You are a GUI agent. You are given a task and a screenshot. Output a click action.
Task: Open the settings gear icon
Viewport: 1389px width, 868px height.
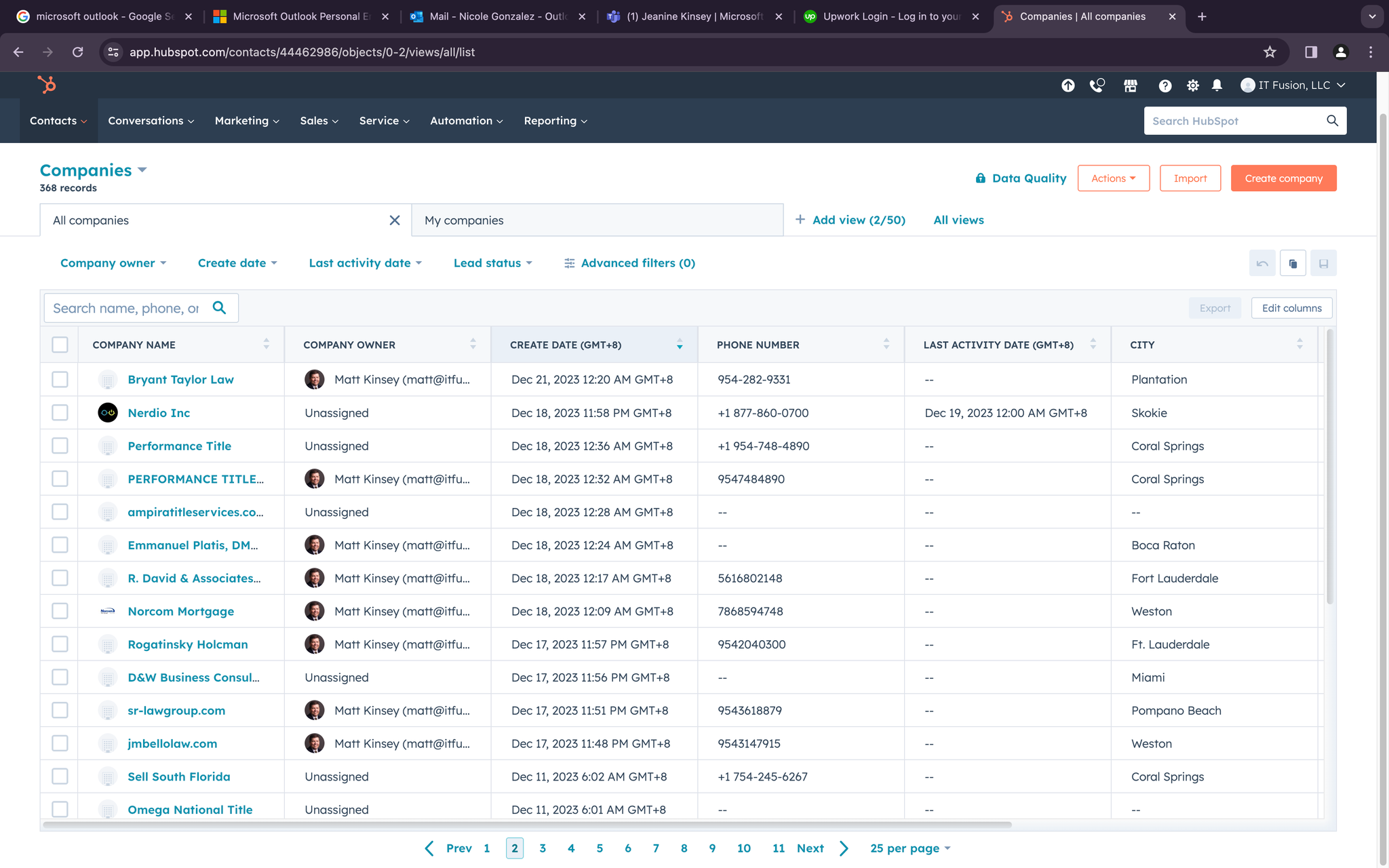pyautogui.click(x=1192, y=85)
